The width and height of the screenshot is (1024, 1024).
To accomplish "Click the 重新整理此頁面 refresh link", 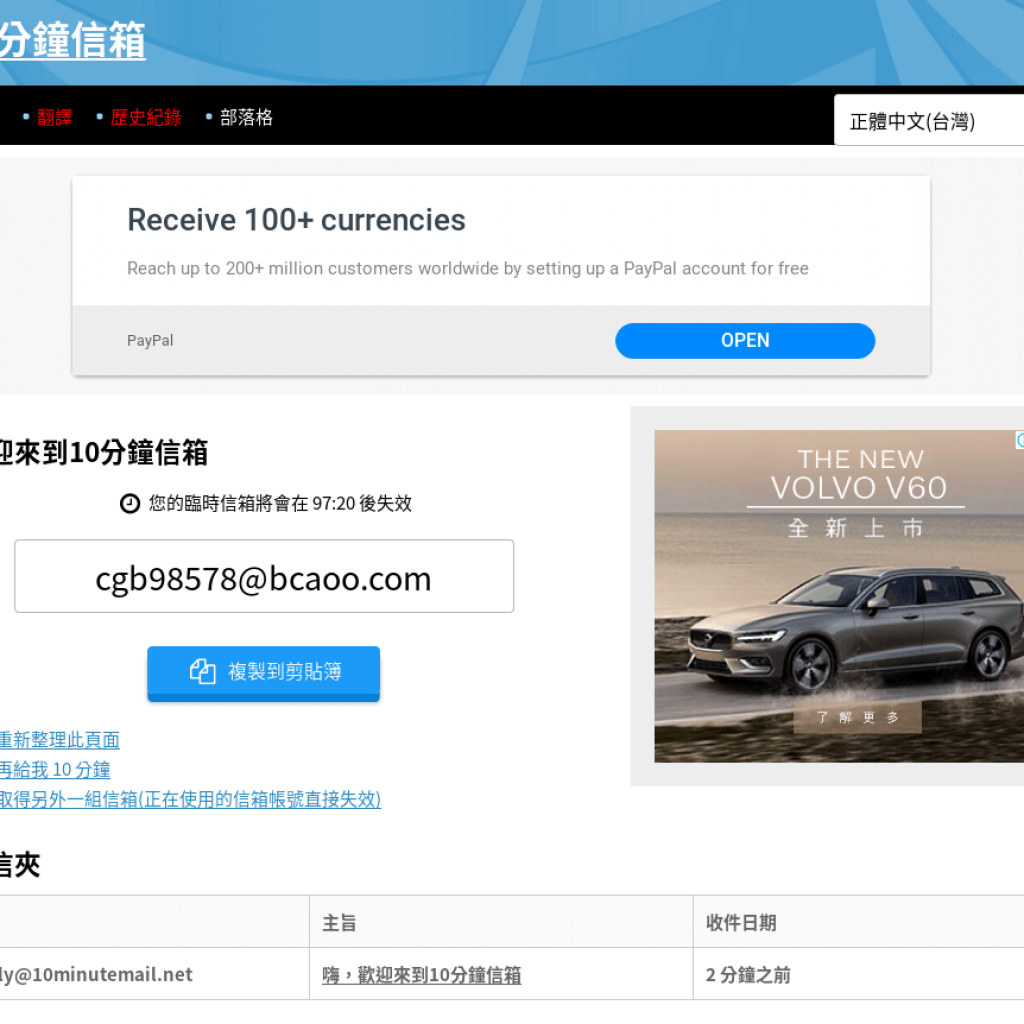I will [x=60, y=740].
